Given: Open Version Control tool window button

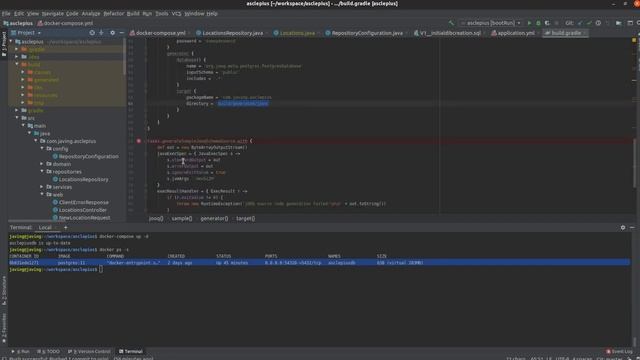Looking at the screenshot, I should pyautogui.click(x=89, y=351).
